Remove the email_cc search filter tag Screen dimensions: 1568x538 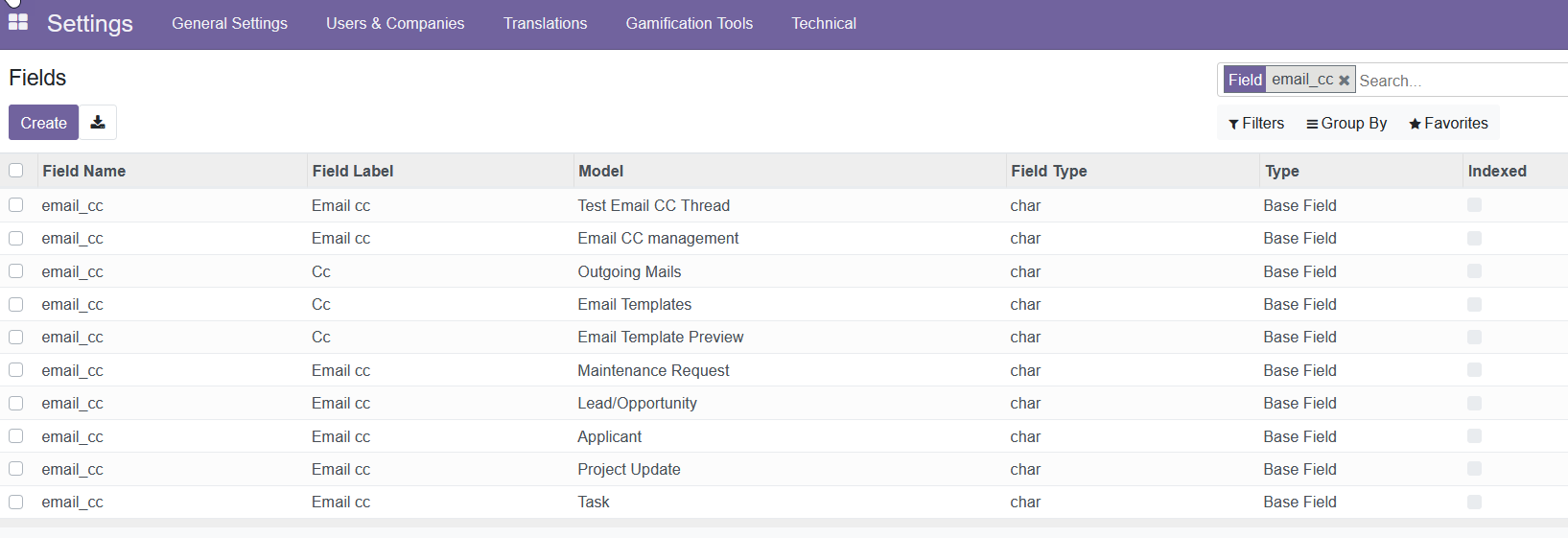[1345, 81]
